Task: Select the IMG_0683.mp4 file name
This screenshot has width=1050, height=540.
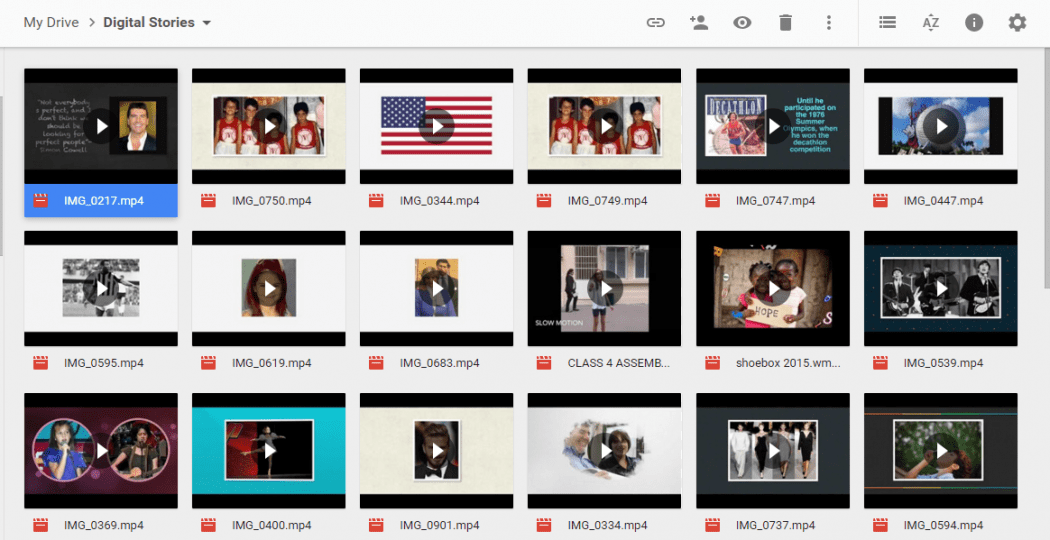Action: [x=439, y=363]
